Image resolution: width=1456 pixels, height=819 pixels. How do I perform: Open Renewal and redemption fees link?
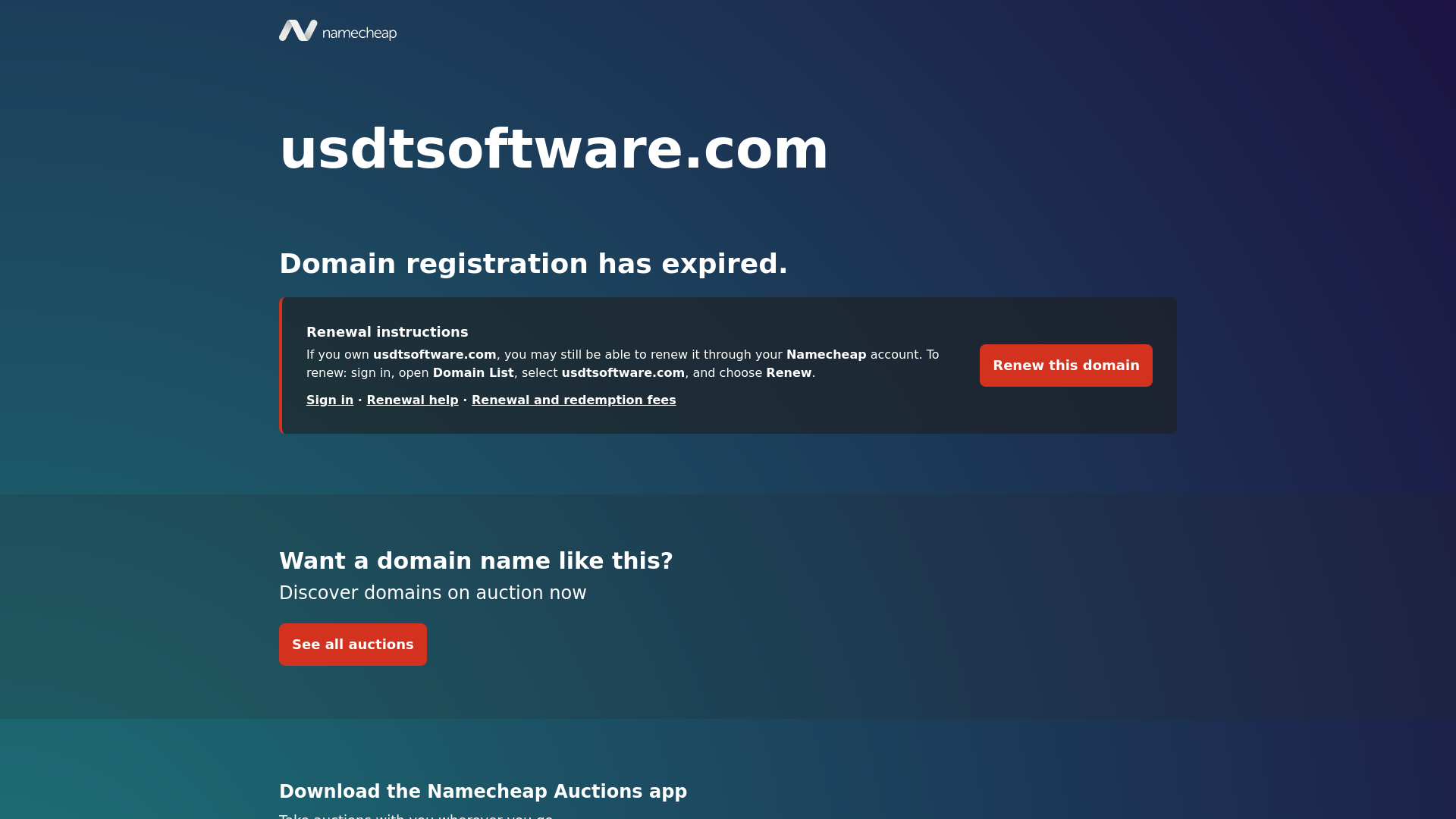573,400
